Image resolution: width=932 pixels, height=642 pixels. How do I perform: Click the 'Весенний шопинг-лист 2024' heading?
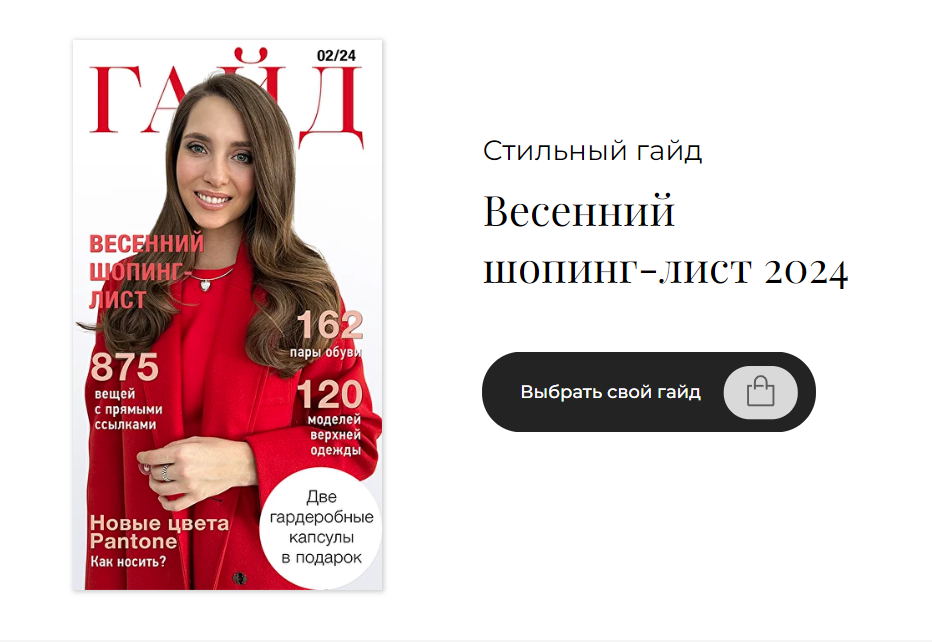pyautogui.click(x=666, y=241)
